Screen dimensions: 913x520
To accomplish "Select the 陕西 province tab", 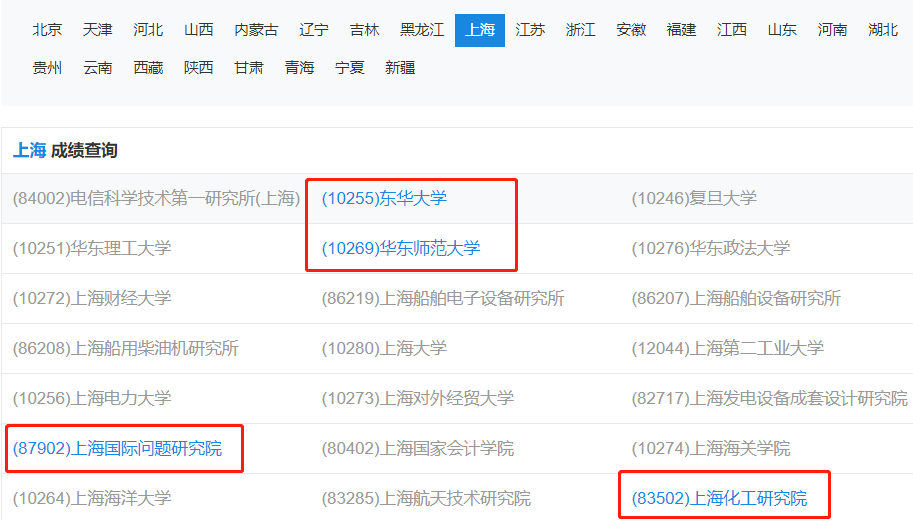I will (x=199, y=68).
